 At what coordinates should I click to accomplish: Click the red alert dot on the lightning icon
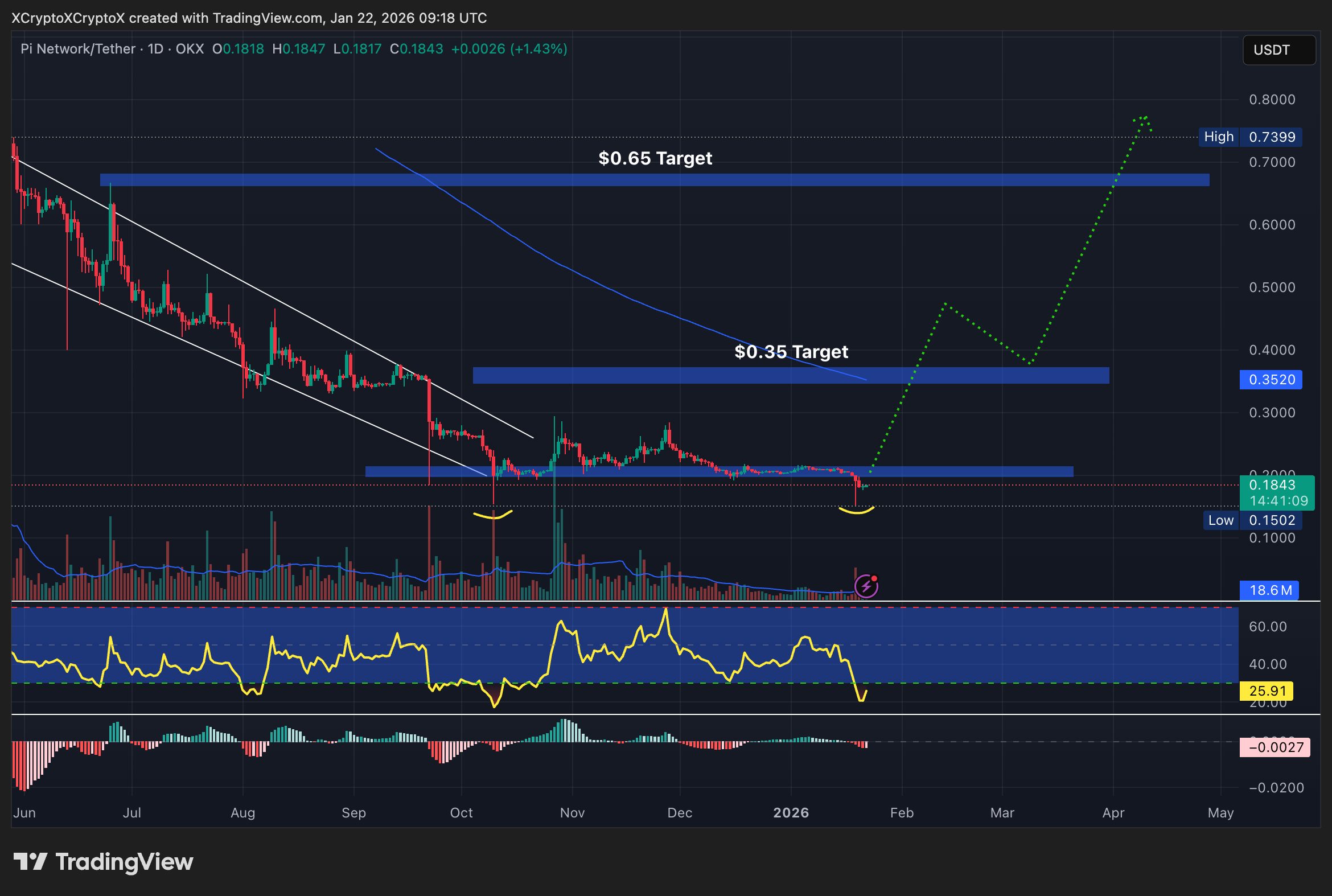[x=875, y=578]
